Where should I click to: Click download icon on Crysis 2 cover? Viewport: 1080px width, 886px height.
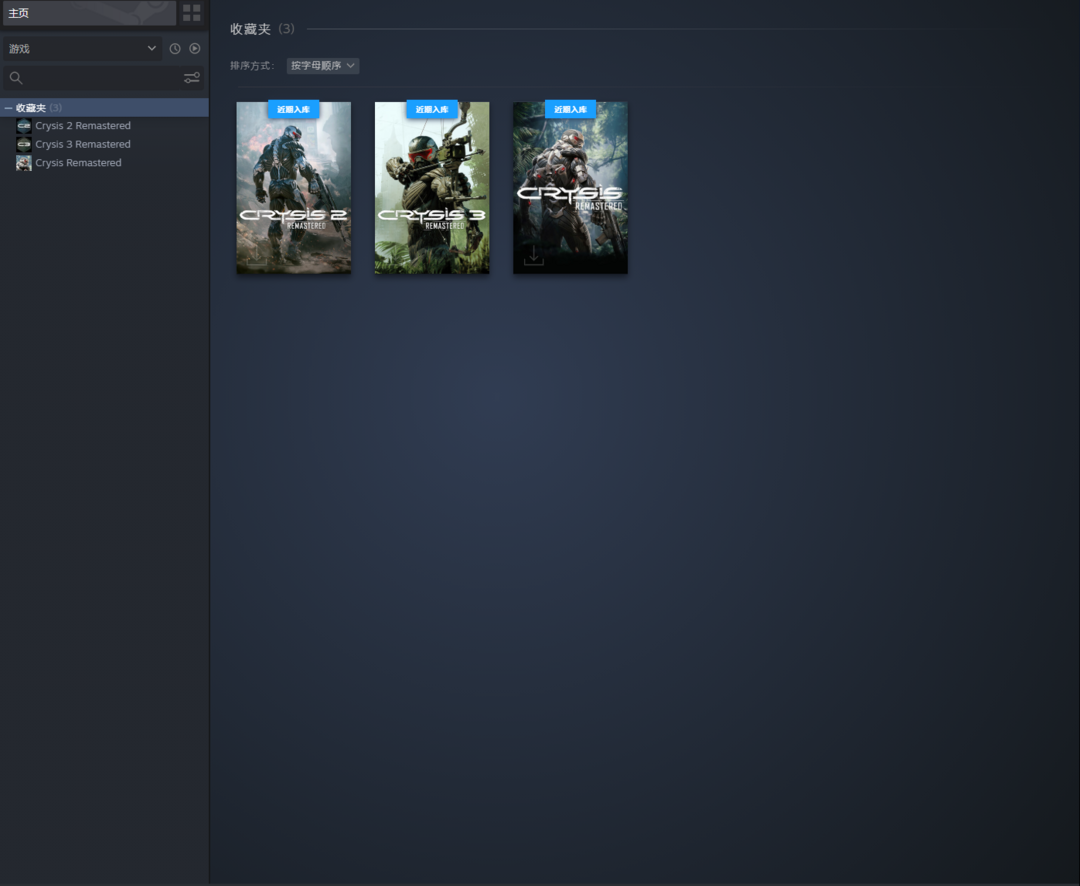[x=257, y=257]
